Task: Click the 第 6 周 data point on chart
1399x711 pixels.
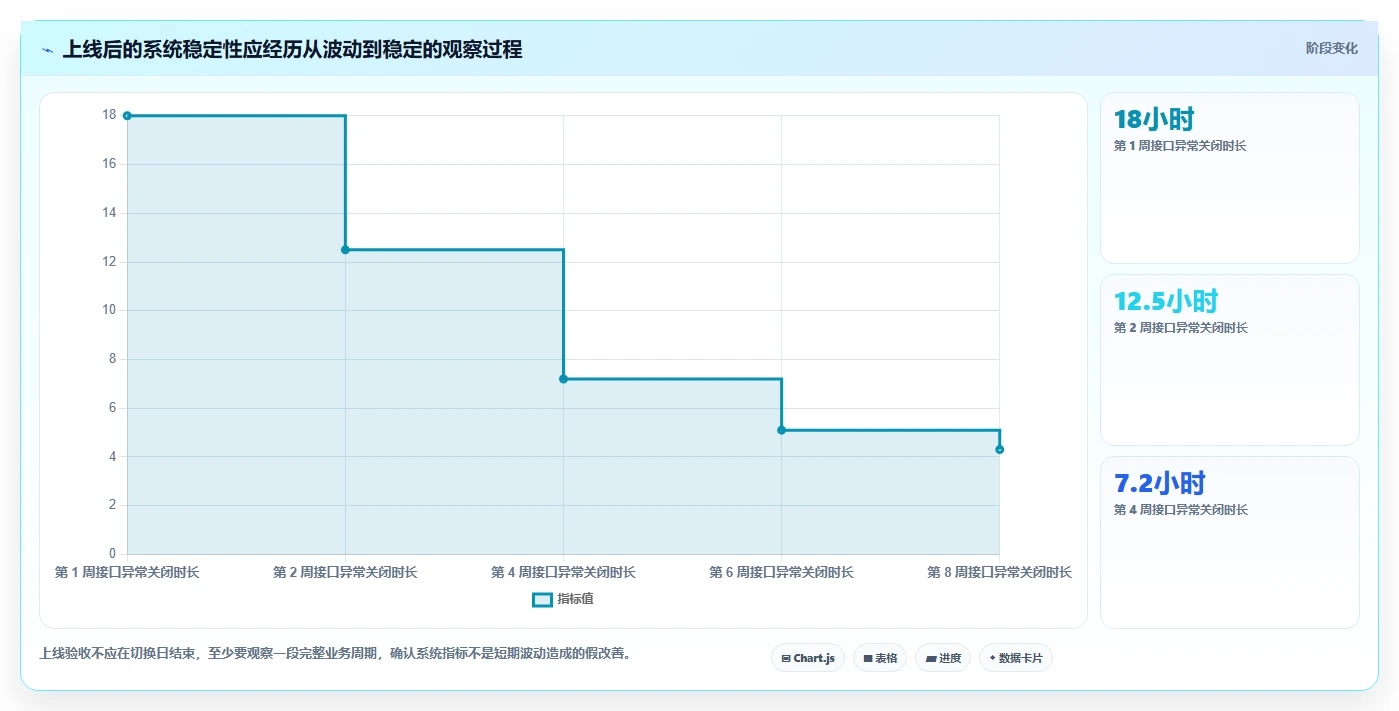Action: pos(781,430)
